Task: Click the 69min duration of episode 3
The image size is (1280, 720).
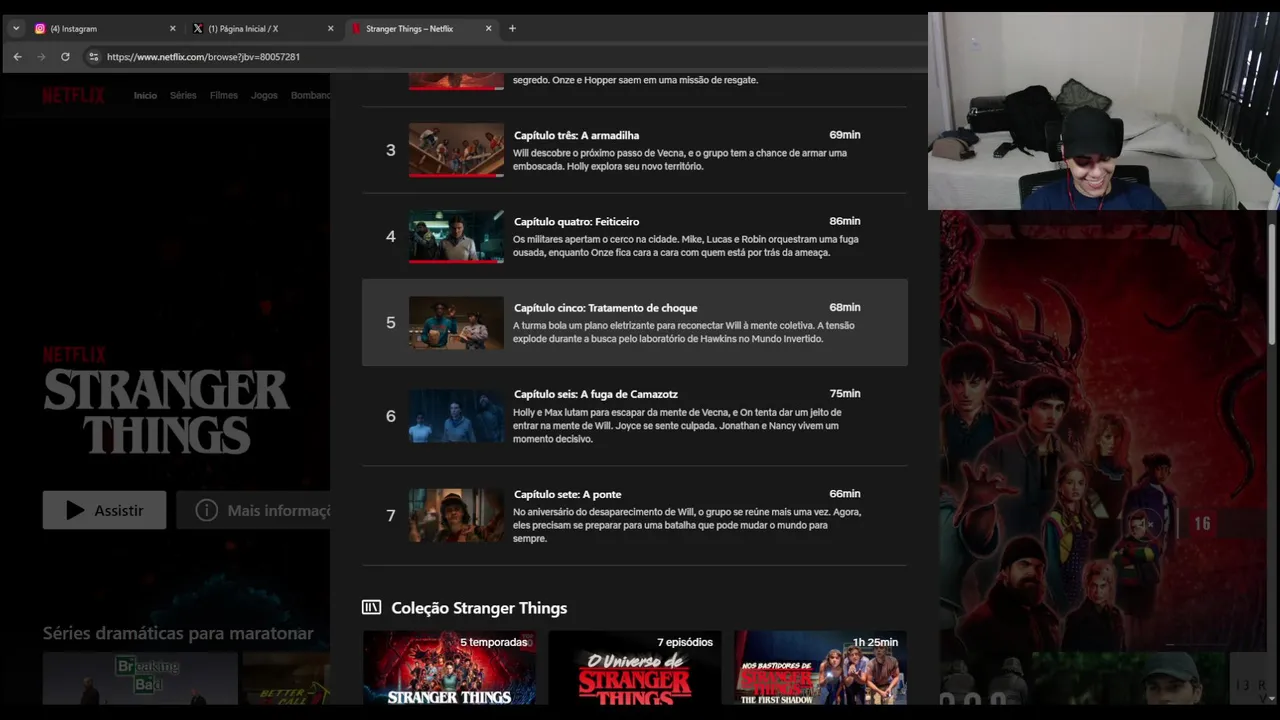Action: pos(844,135)
